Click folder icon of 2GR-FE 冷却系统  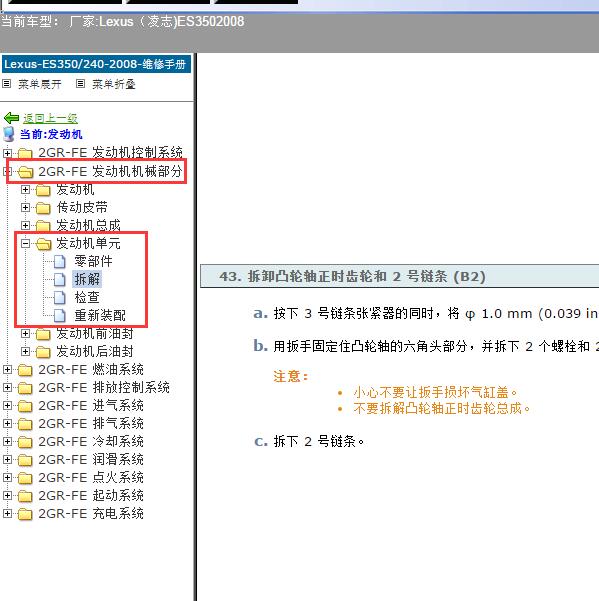25,442
